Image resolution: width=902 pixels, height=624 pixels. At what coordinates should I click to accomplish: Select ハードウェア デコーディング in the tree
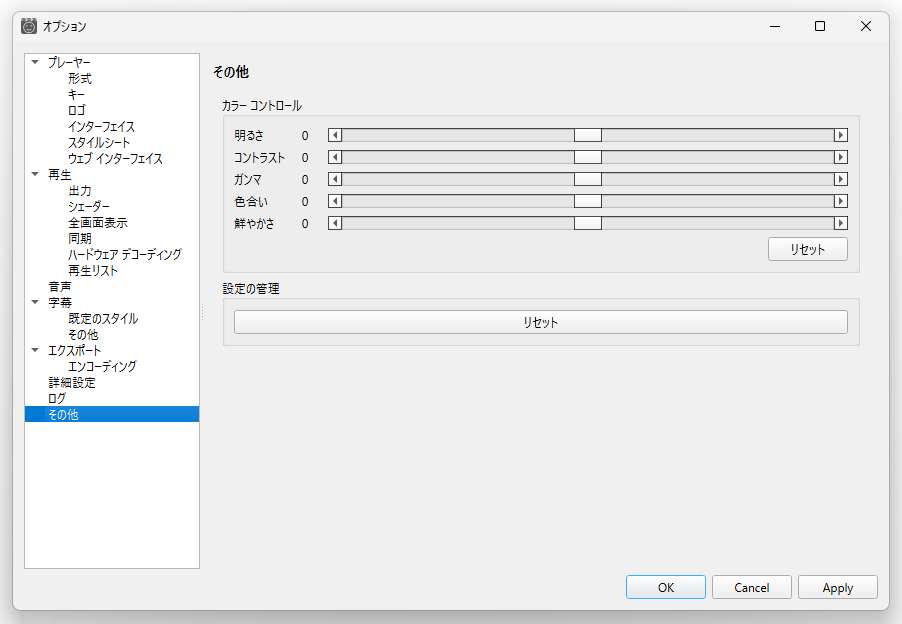[125, 254]
